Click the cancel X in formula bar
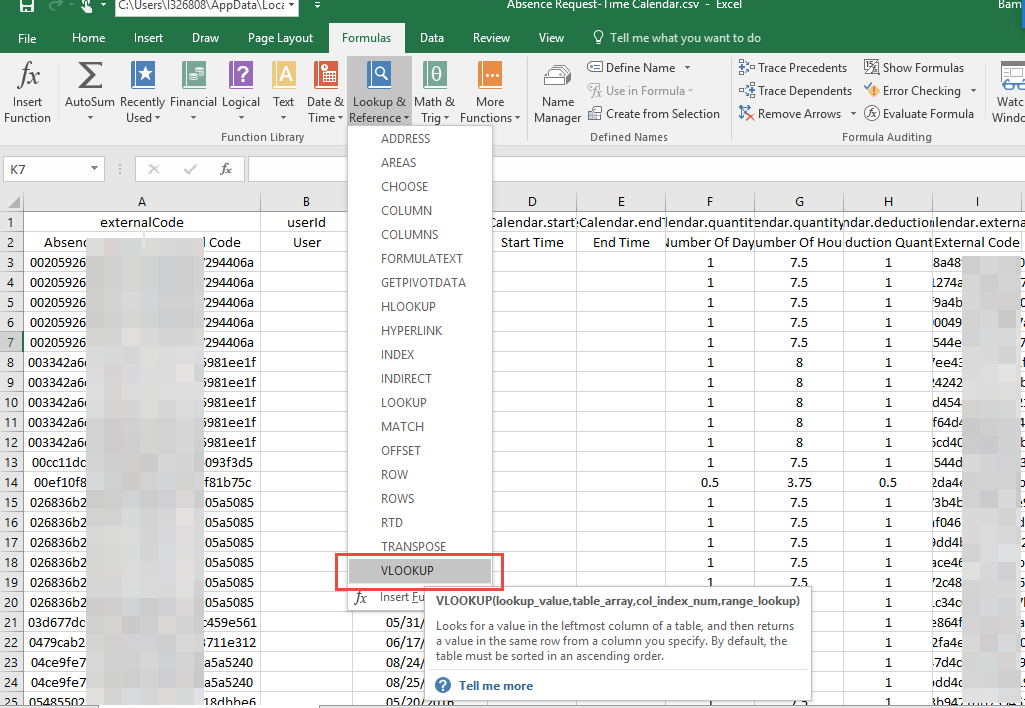 point(154,169)
